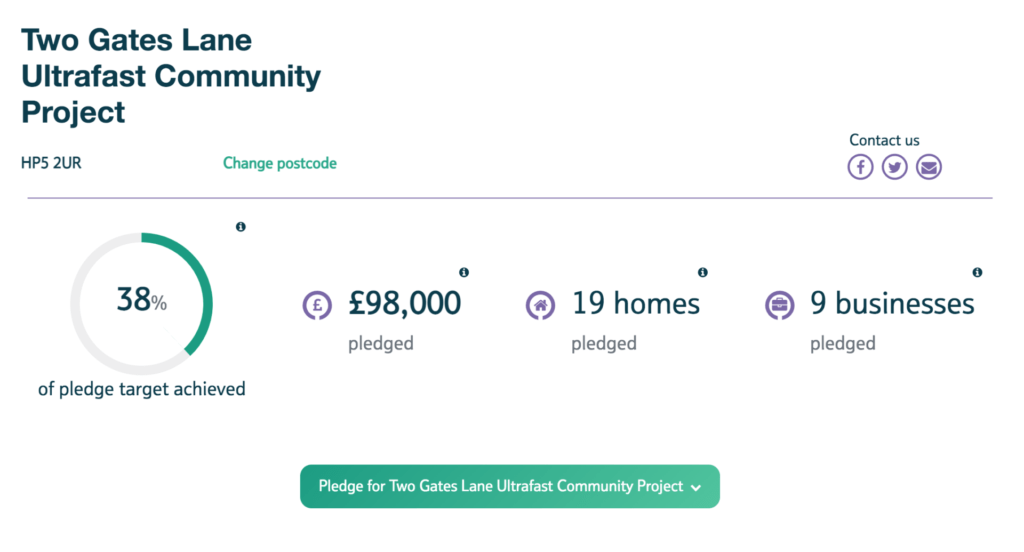Viewport: 1024px width, 552px height.
Task: Click the Contact us label
Action: (884, 140)
